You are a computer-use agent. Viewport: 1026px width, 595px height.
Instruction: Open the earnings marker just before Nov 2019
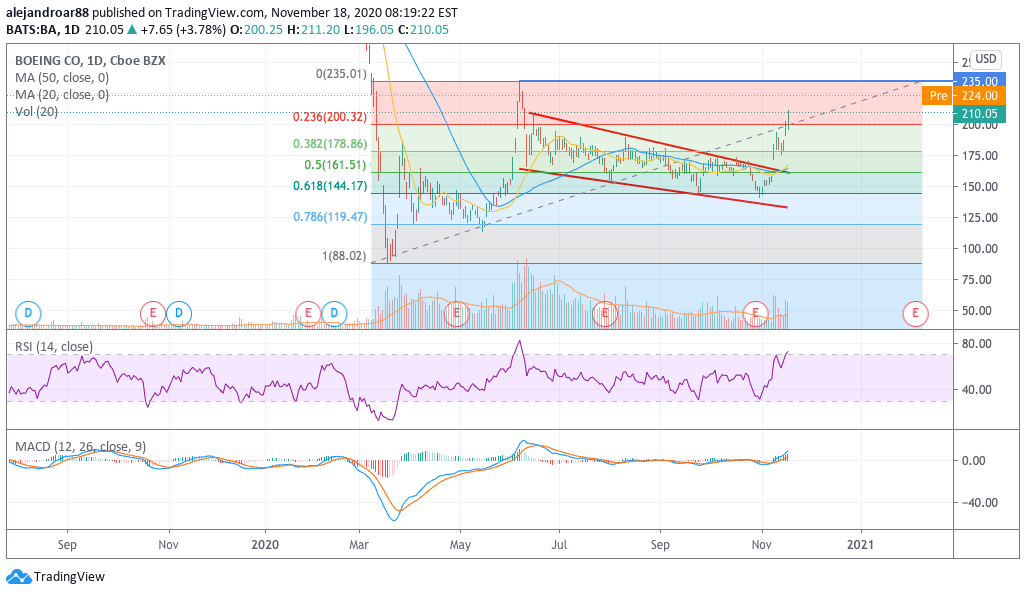(x=152, y=314)
